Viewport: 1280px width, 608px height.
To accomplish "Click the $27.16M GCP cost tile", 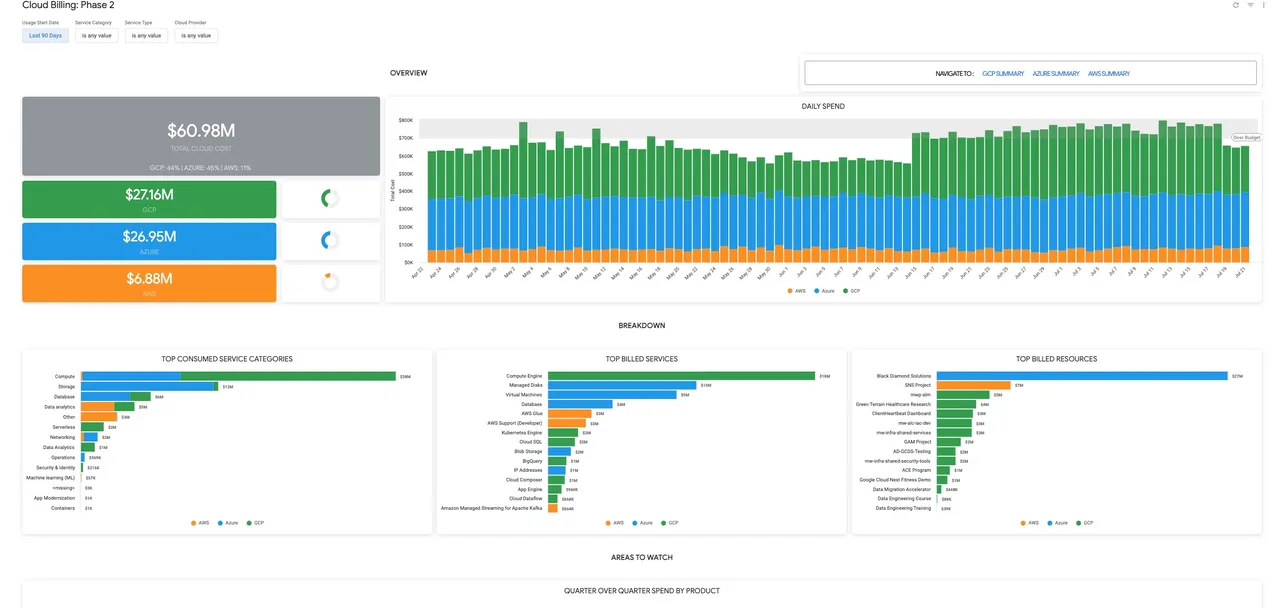I will coord(149,199).
